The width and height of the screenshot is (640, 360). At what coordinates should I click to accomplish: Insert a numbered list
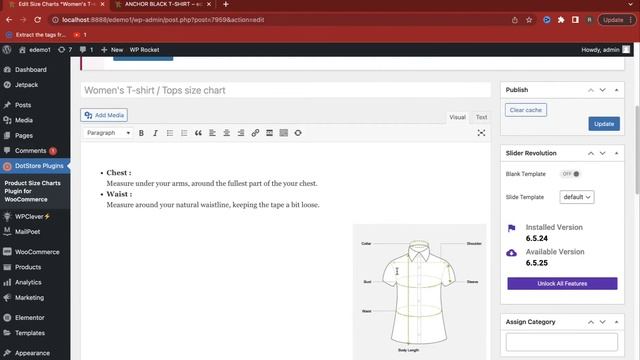pyautogui.click(x=184, y=133)
